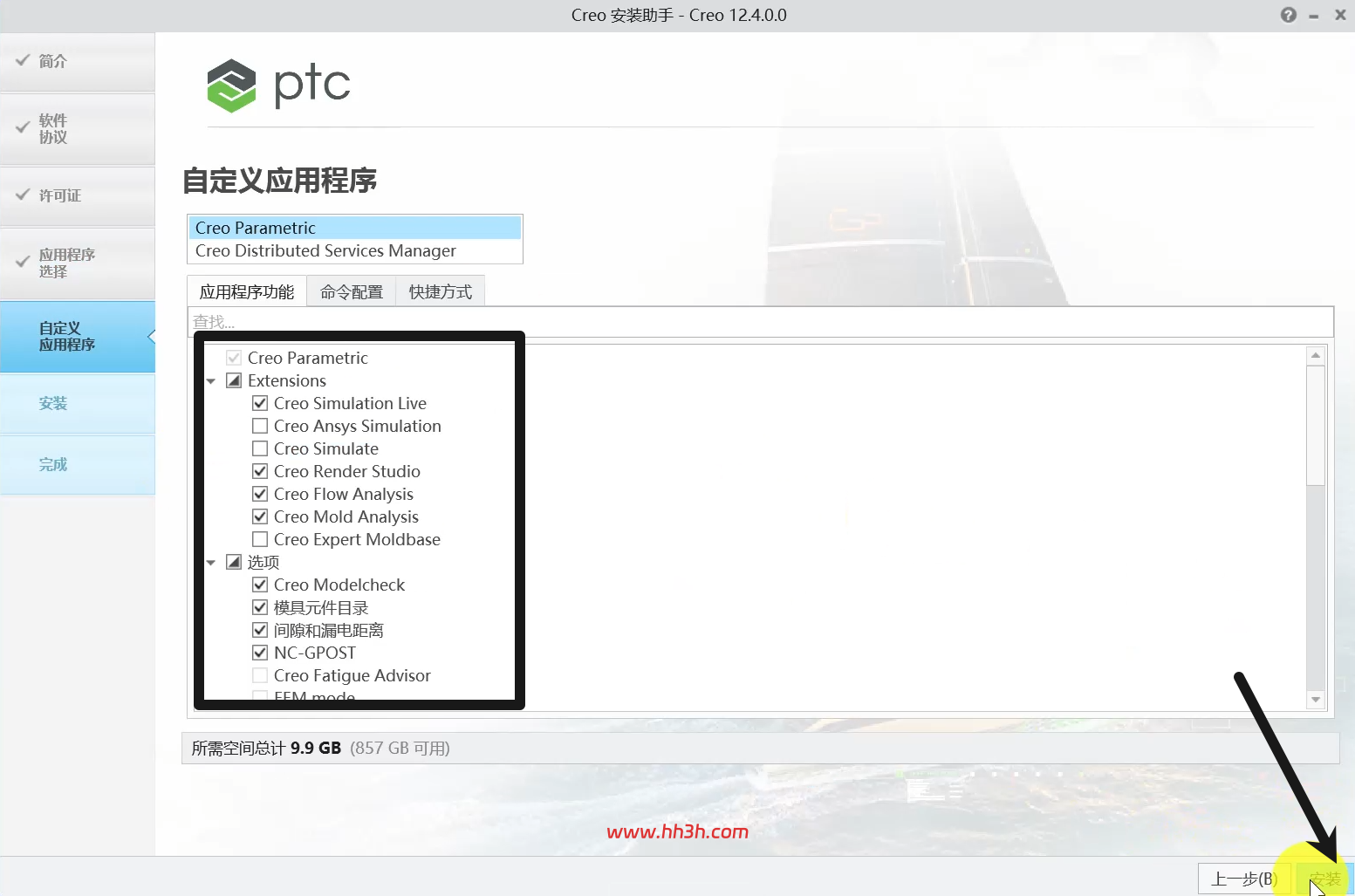Select Creo Parametric in application list
The image size is (1355, 896).
pyautogui.click(x=355, y=228)
